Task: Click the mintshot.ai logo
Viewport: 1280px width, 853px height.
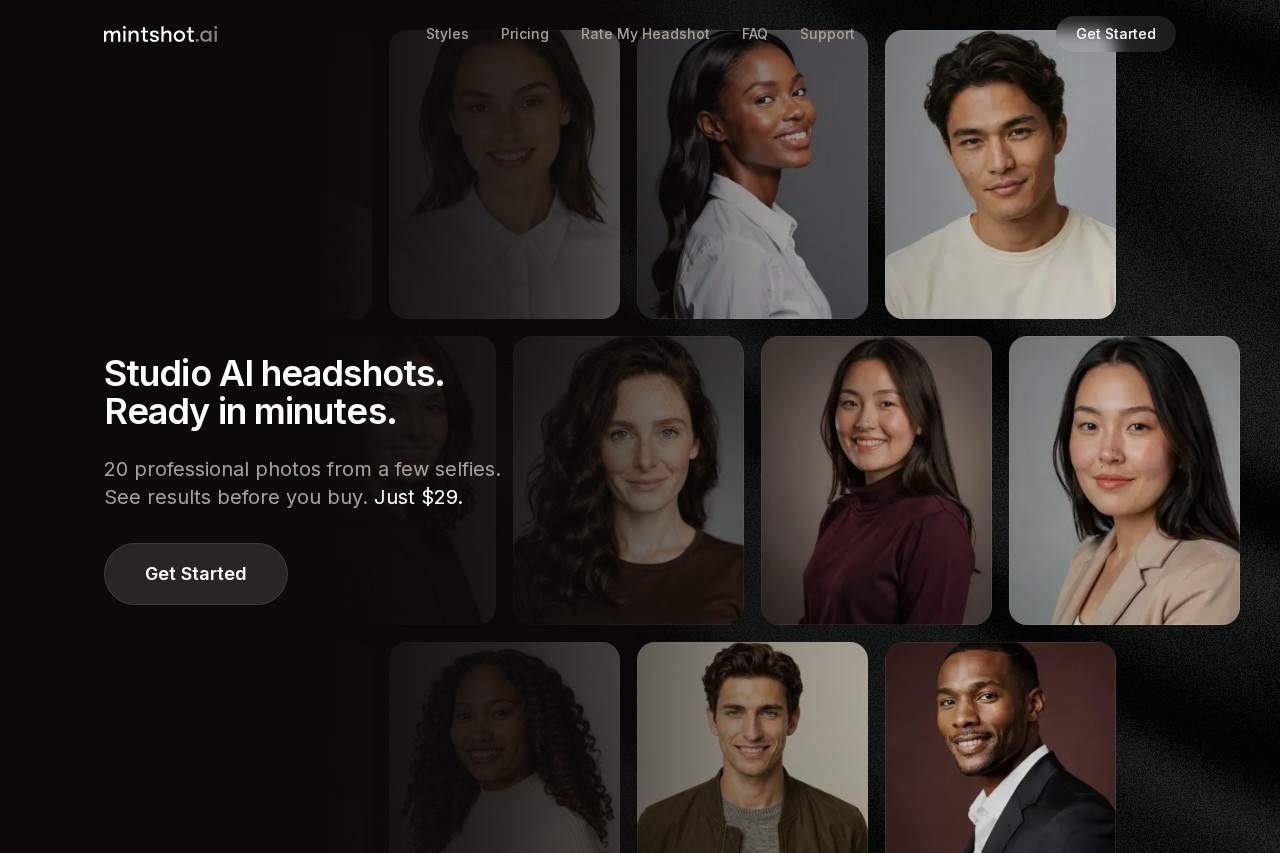Action: [x=160, y=34]
